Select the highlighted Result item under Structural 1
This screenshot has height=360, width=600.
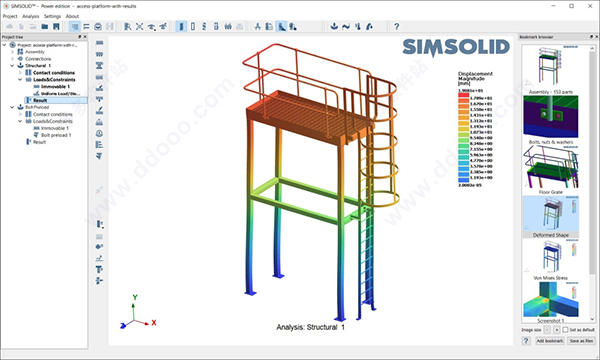pos(56,100)
